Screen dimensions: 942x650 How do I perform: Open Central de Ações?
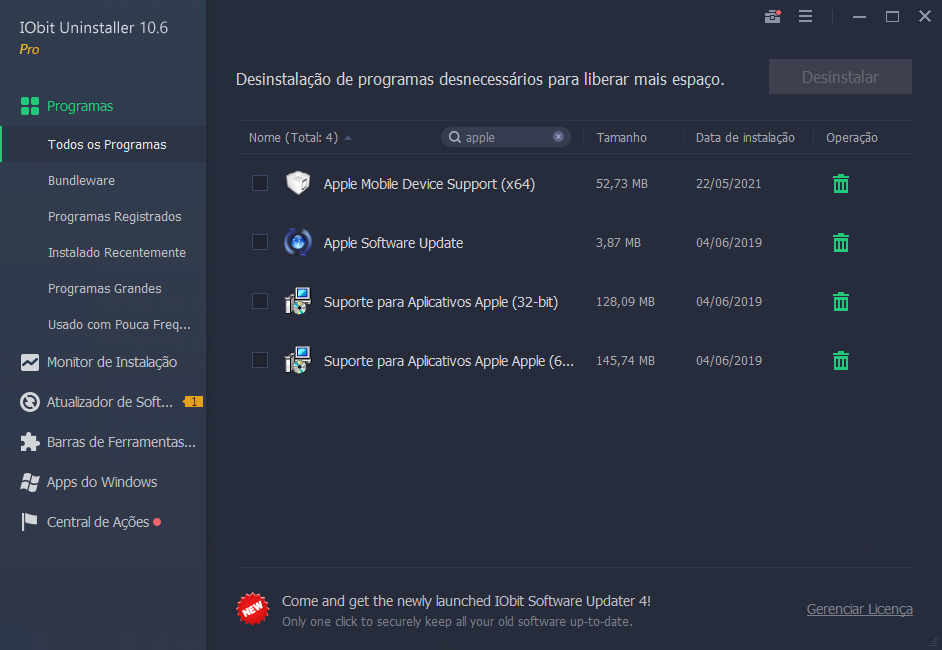pos(98,522)
